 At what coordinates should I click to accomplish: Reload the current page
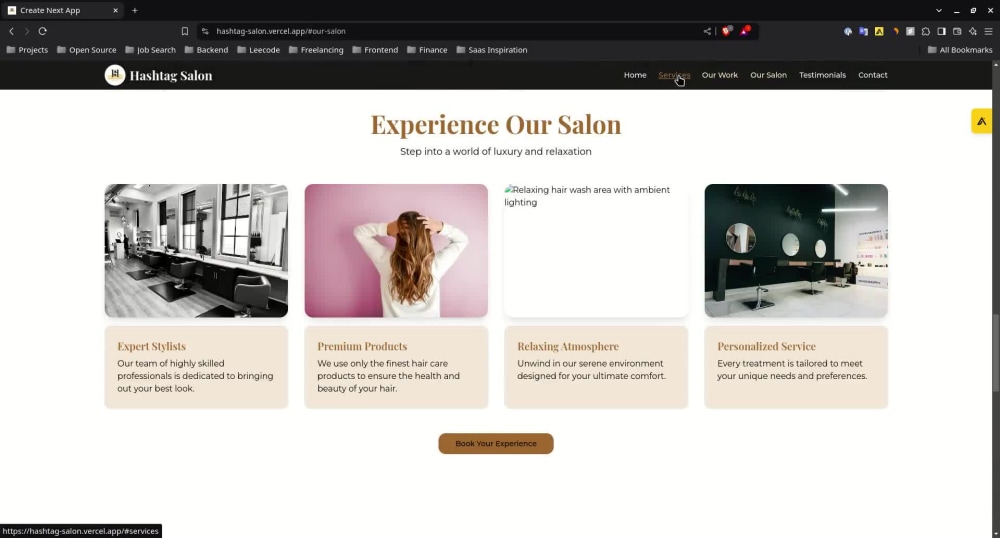point(43,31)
